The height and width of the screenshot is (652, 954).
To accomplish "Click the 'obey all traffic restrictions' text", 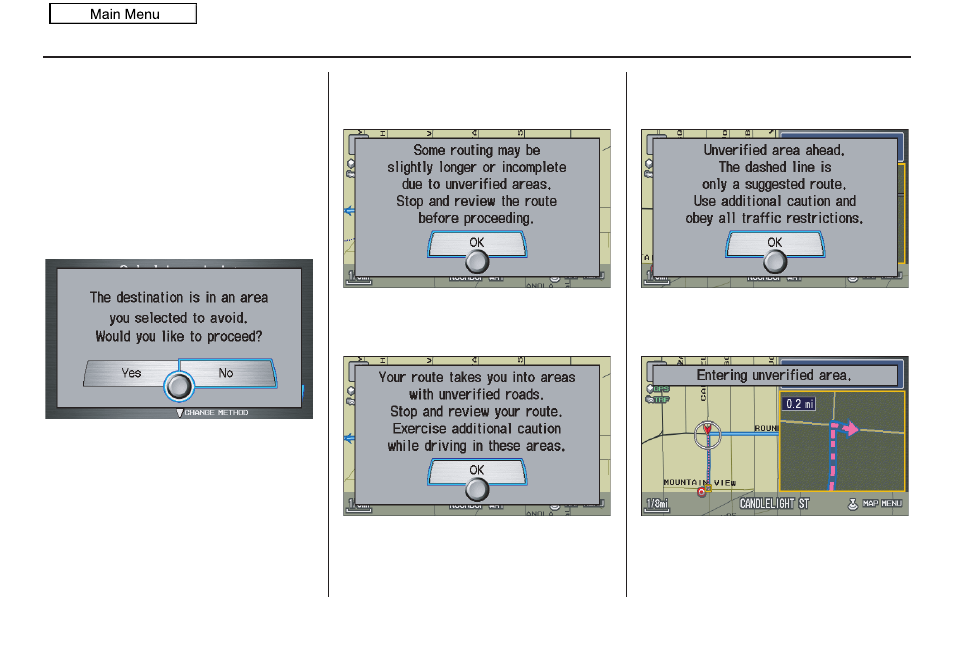I will pyautogui.click(x=774, y=218).
